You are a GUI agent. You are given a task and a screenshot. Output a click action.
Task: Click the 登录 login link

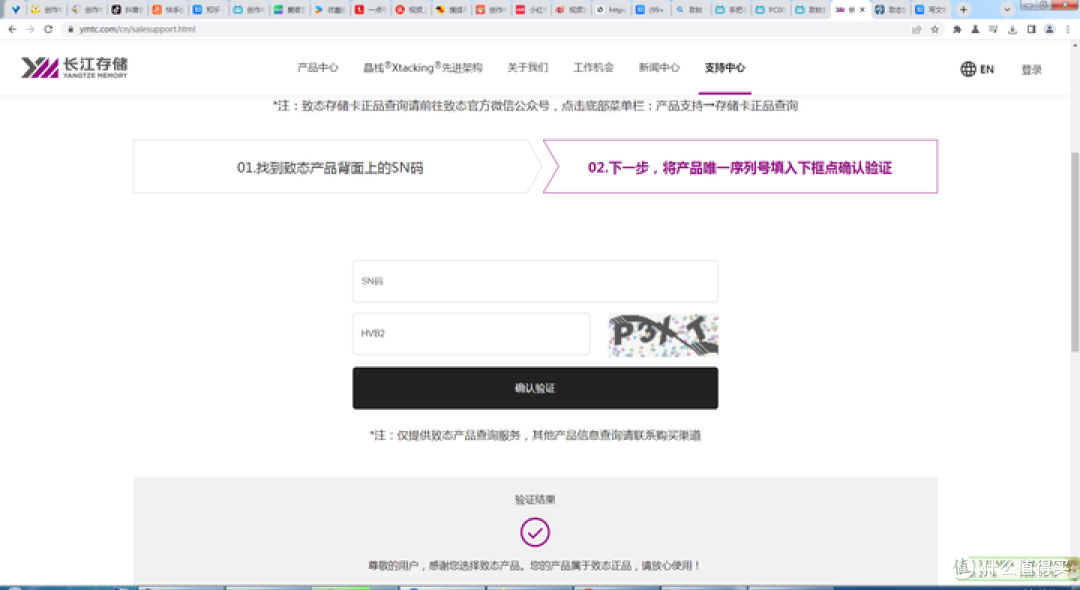click(1031, 70)
